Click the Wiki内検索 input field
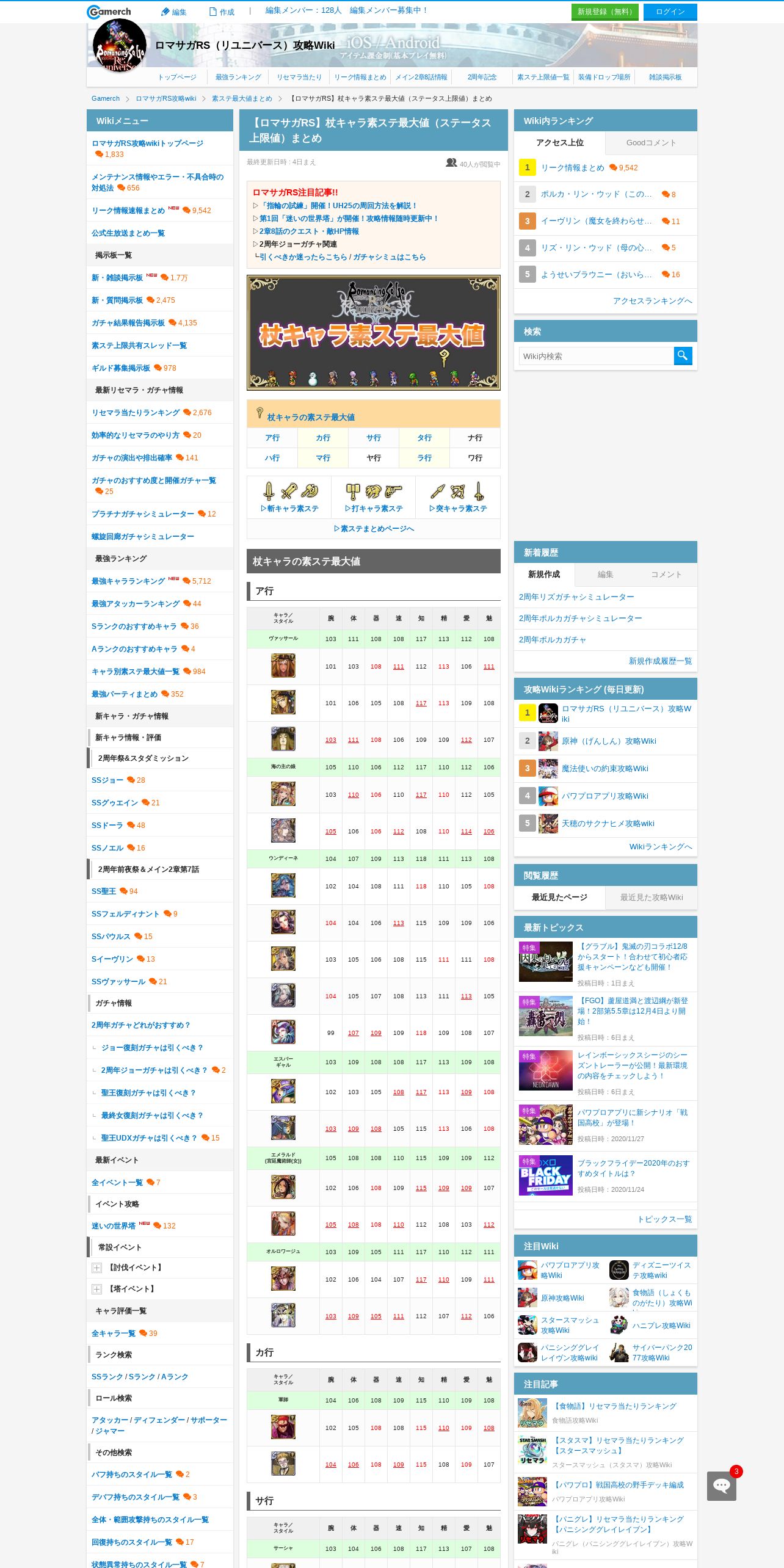This screenshot has height=1568, width=784. [597, 356]
